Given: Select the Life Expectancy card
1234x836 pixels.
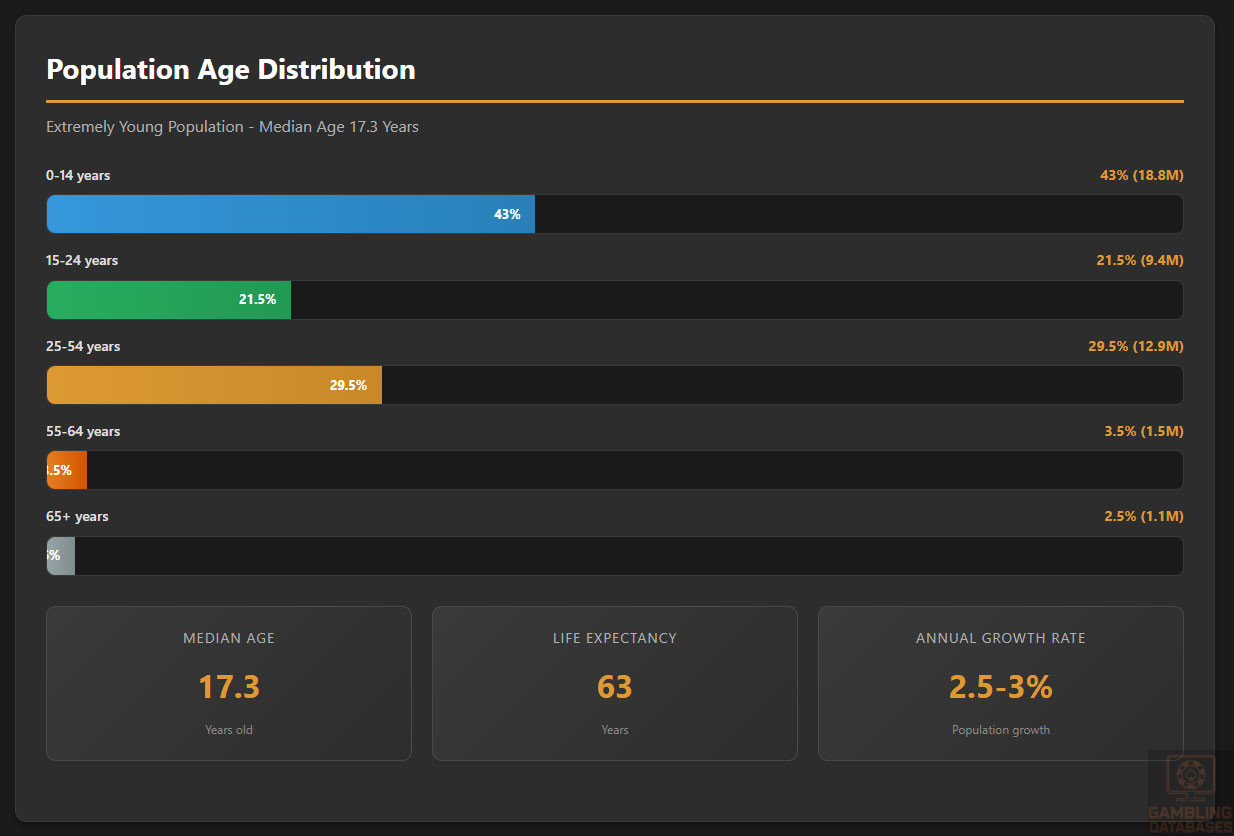Looking at the screenshot, I should click(614, 683).
